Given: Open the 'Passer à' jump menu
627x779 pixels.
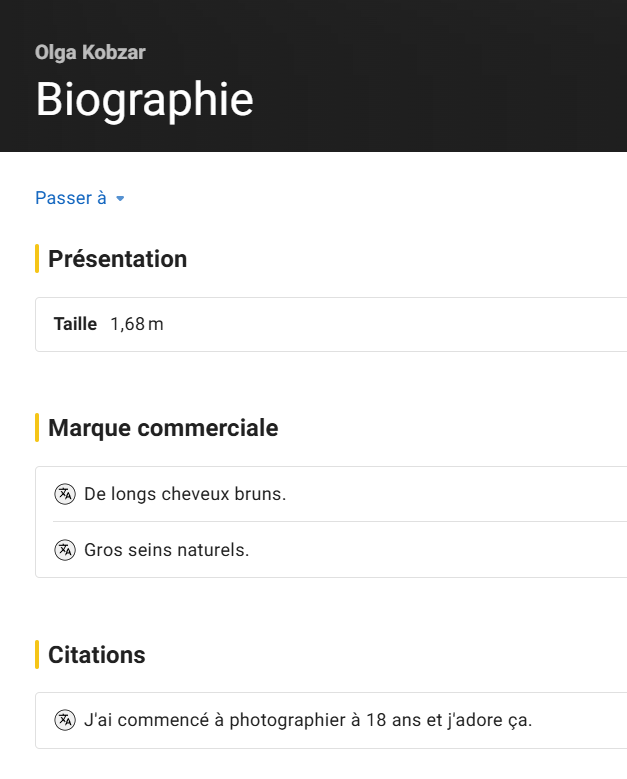Looking at the screenshot, I should tap(71, 198).
